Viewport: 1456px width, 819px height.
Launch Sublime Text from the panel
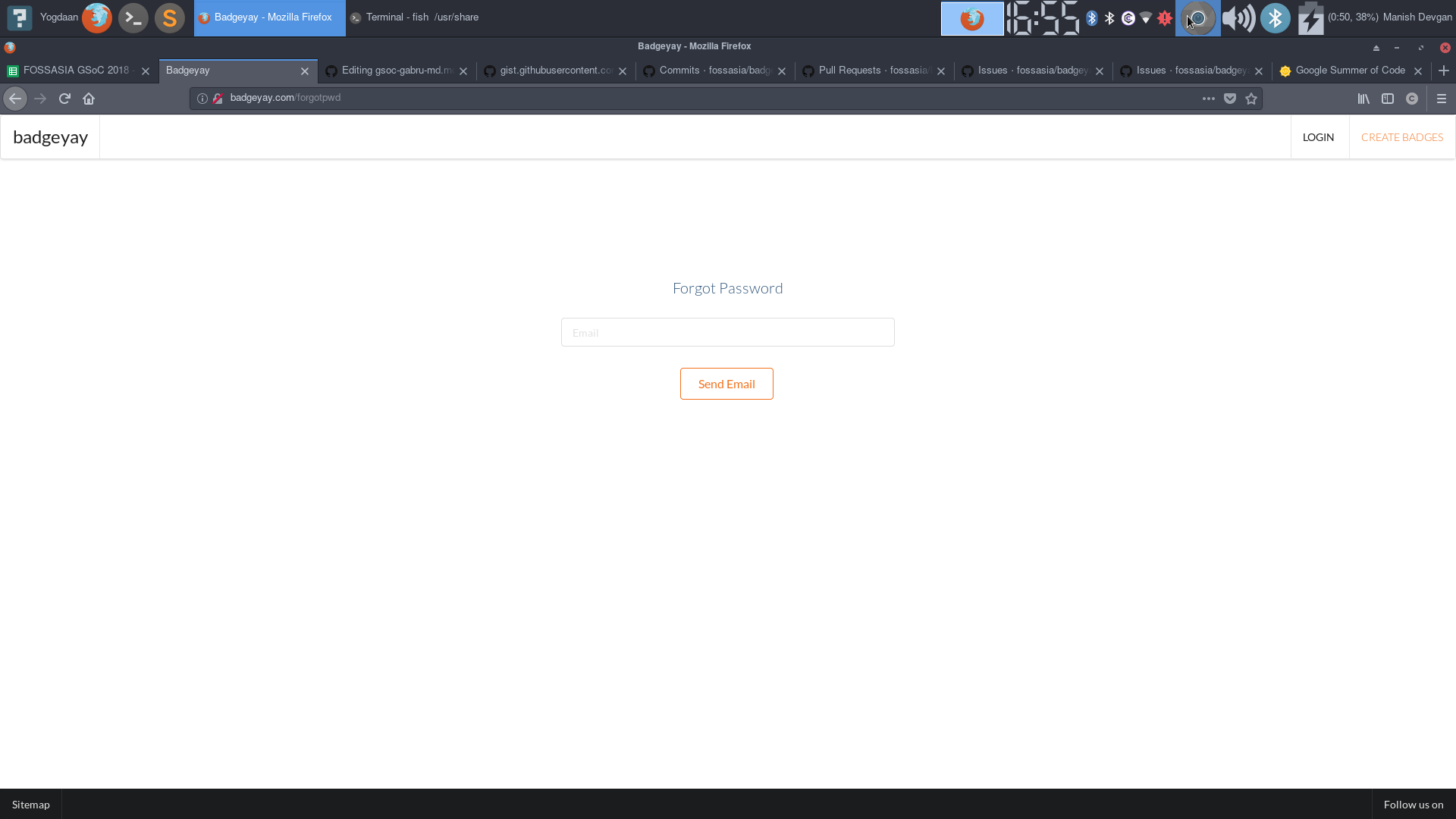pyautogui.click(x=170, y=17)
